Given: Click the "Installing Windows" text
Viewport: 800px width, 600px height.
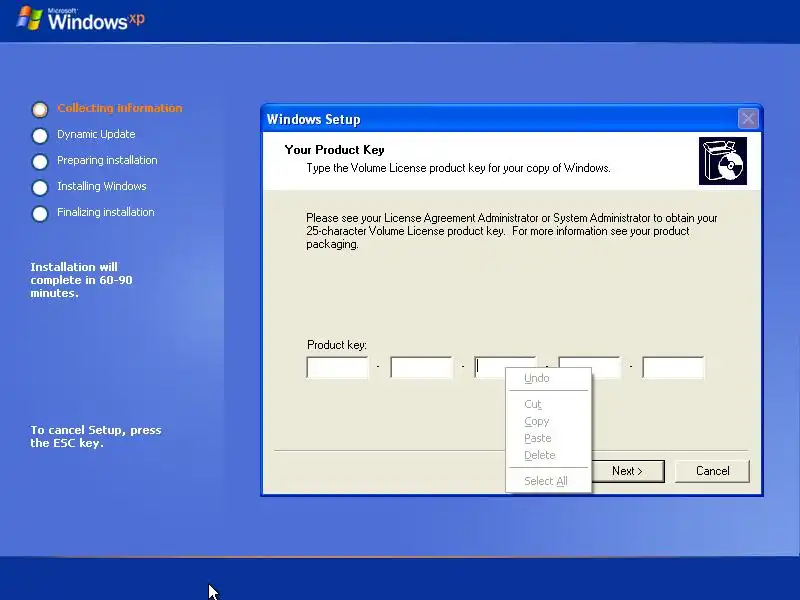Looking at the screenshot, I should click(102, 186).
